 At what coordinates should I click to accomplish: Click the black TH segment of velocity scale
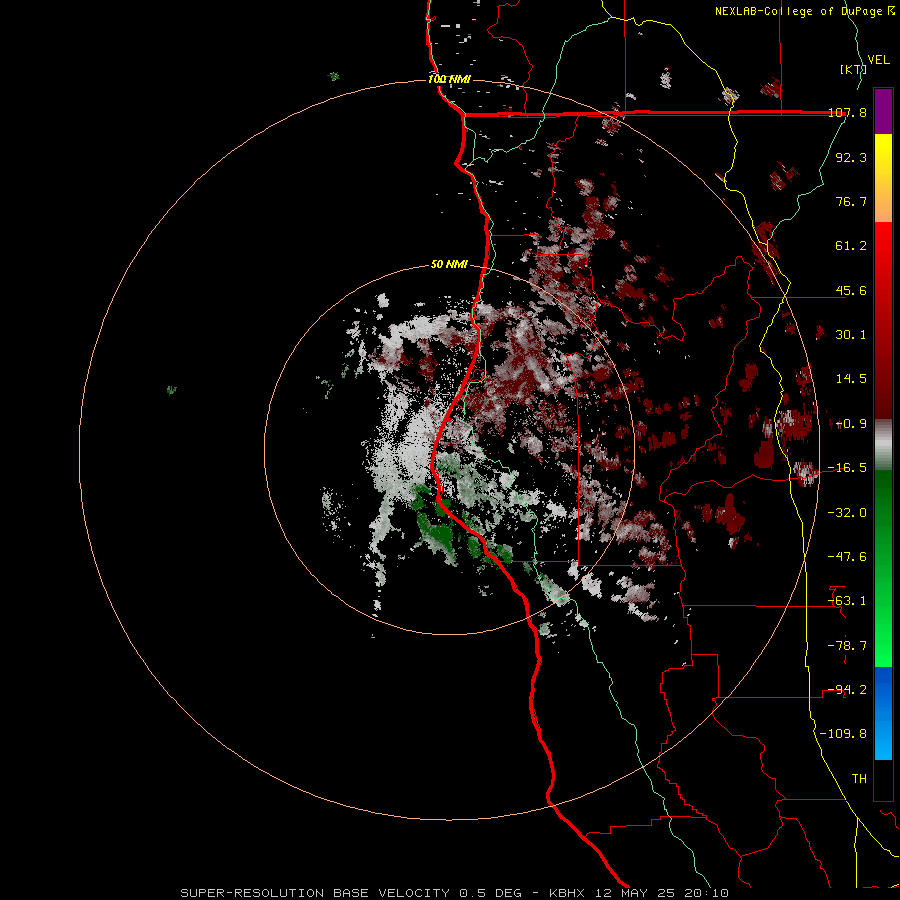(883, 780)
